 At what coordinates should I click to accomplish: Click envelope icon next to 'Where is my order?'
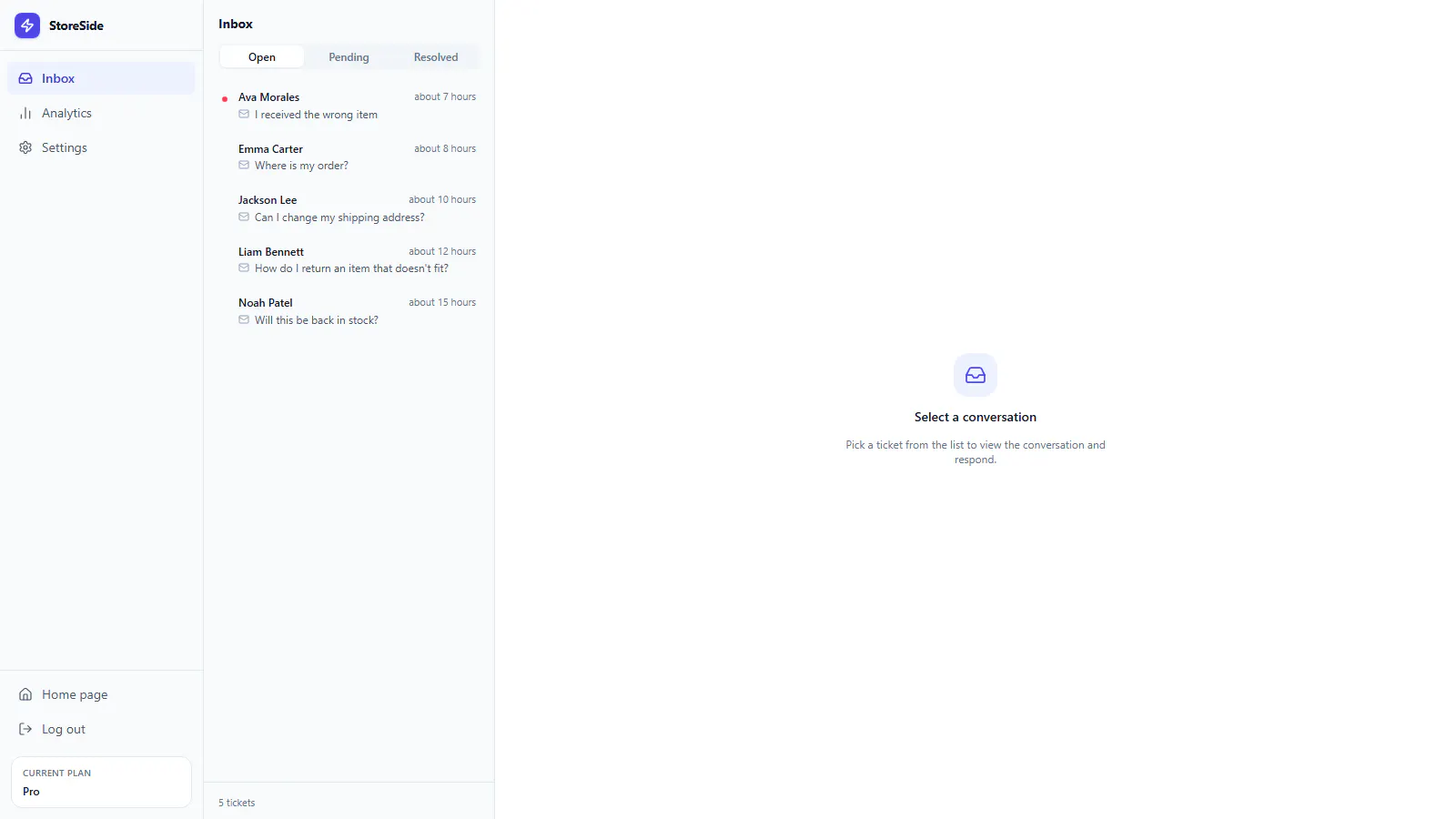[244, 165]
